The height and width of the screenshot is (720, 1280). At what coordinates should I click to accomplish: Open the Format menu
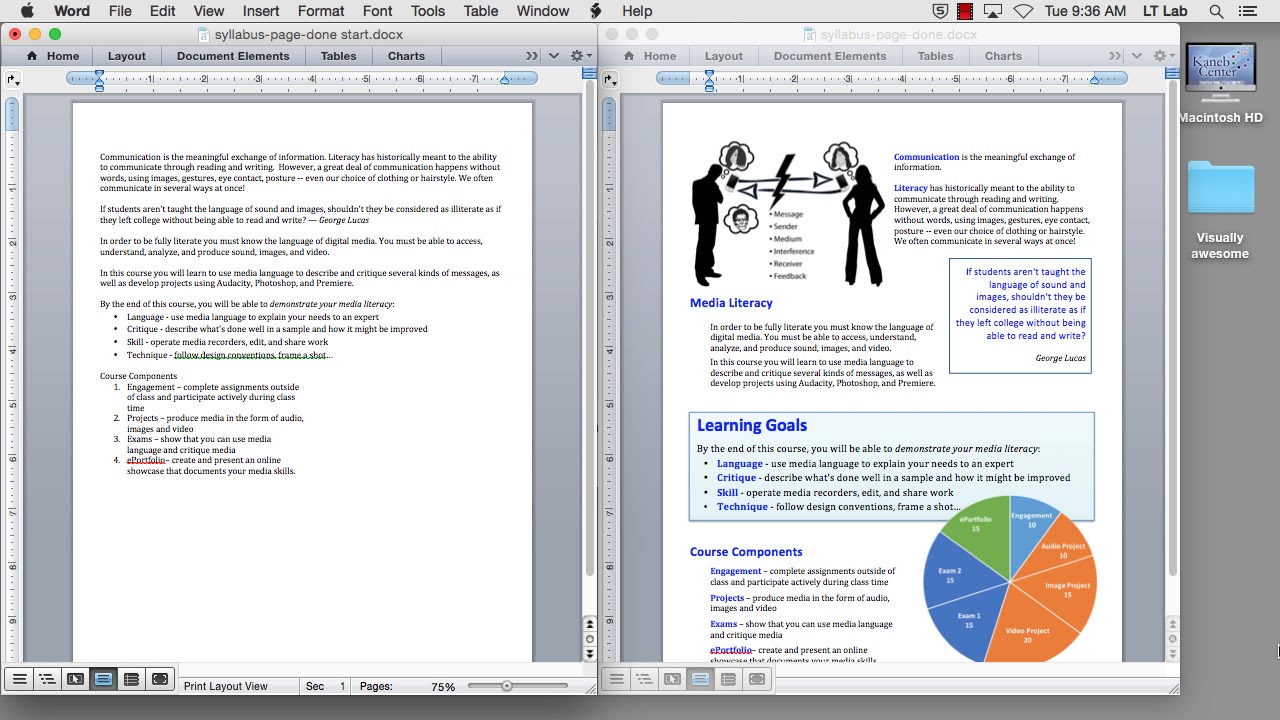pyautogui.click(x=321, y=11)
